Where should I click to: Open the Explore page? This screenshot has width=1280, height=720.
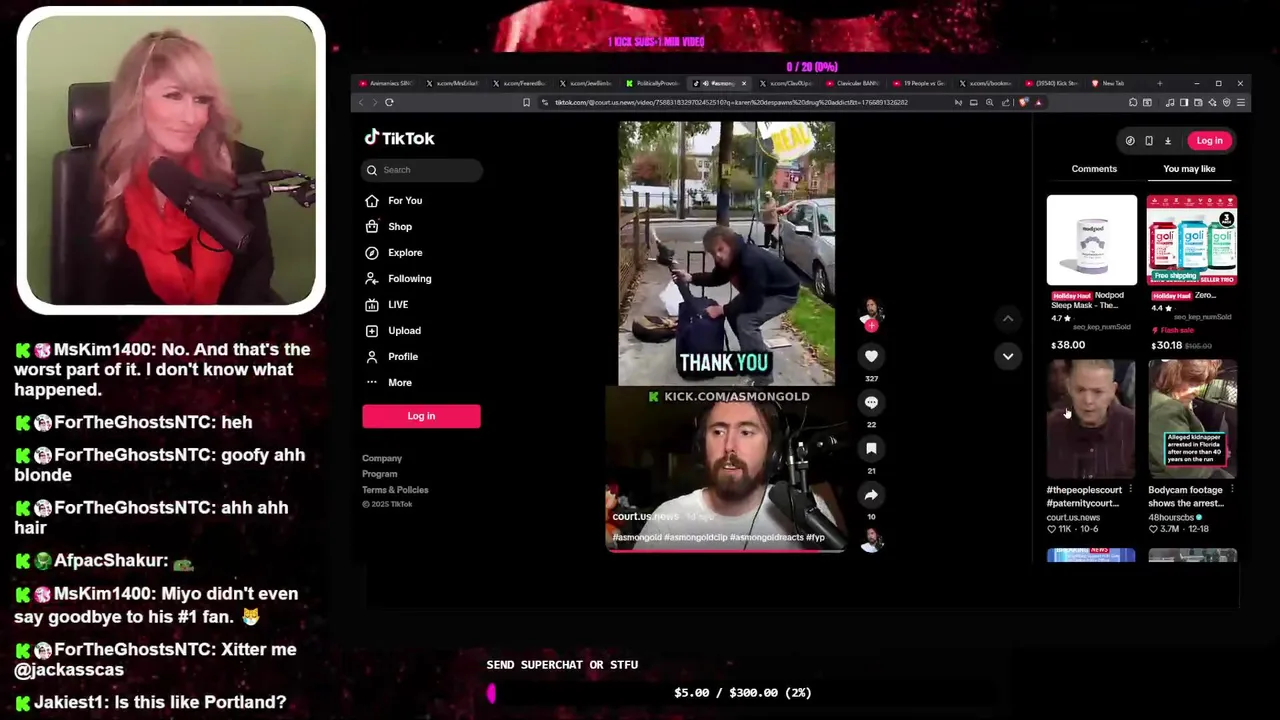click(x=393, y=252)
